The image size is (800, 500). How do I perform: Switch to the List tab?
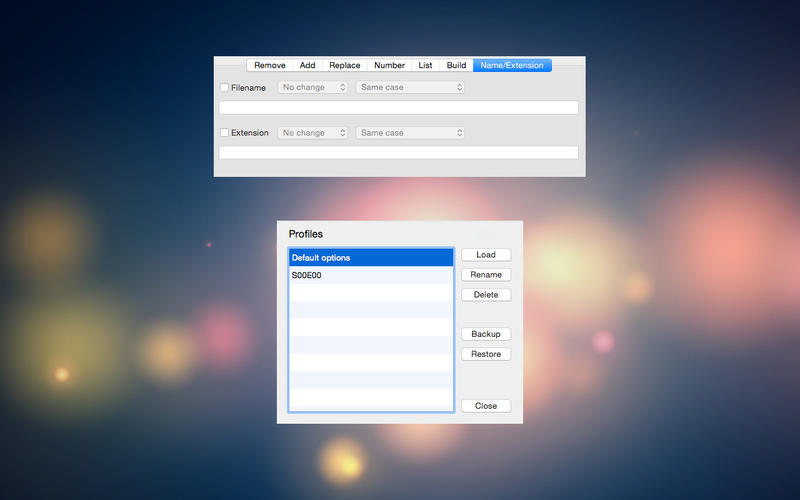point(425,65)
